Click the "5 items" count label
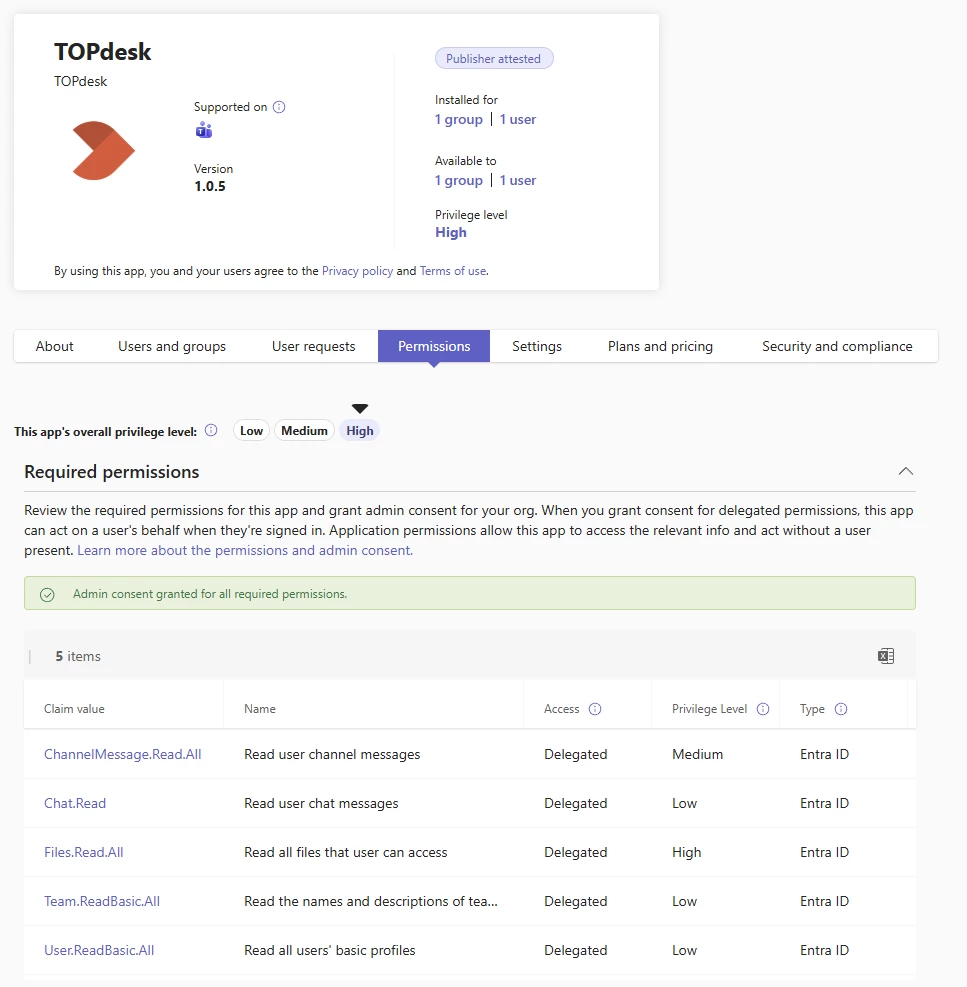The height and width of the screenshot is (987, 967). tap(78, 656)
